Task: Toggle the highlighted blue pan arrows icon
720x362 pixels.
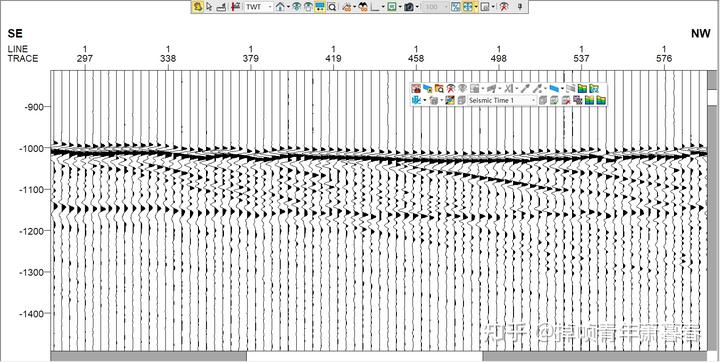Action: tap(468, 7)
